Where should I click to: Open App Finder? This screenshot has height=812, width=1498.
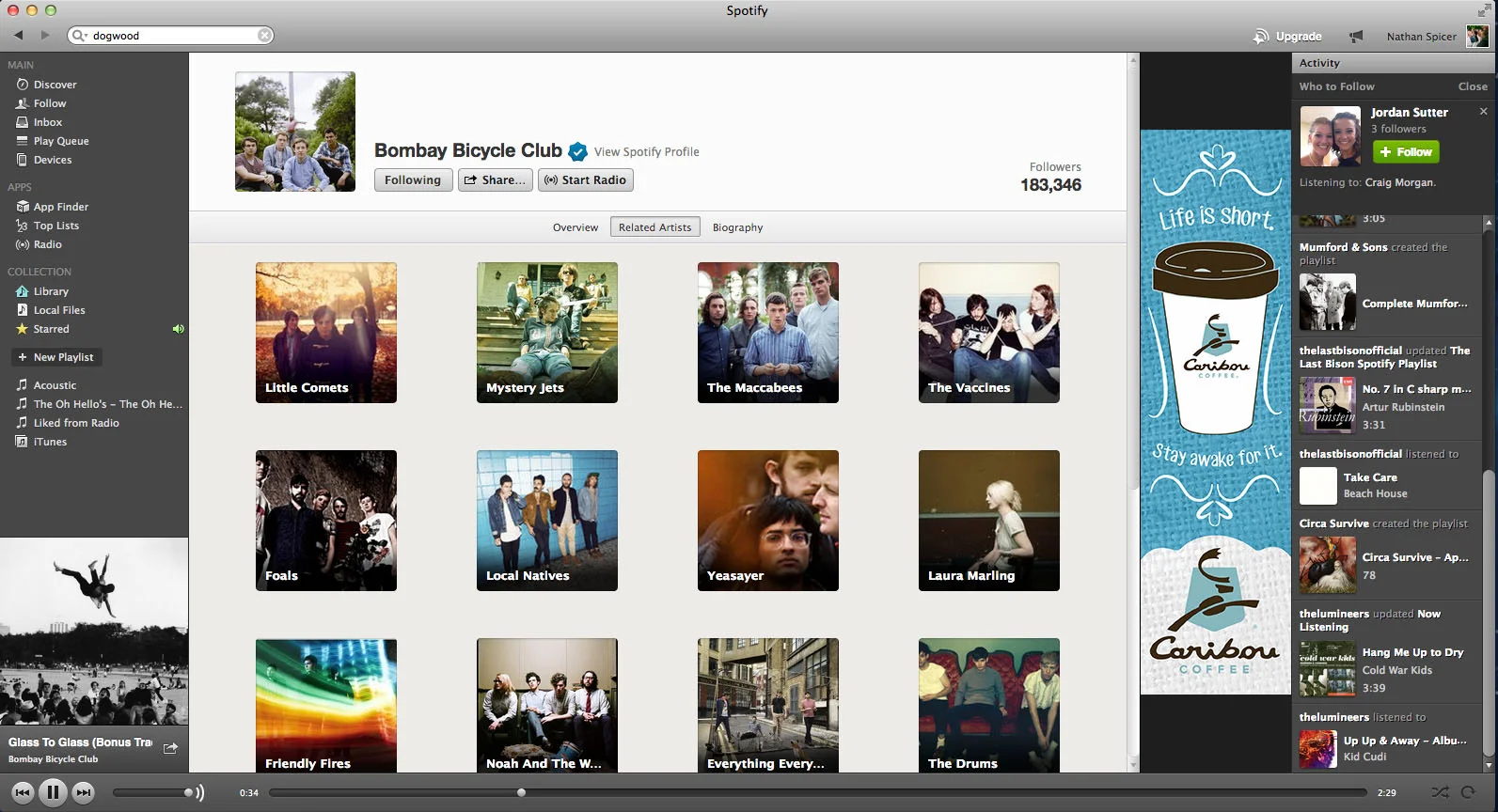tap(60, 207)
